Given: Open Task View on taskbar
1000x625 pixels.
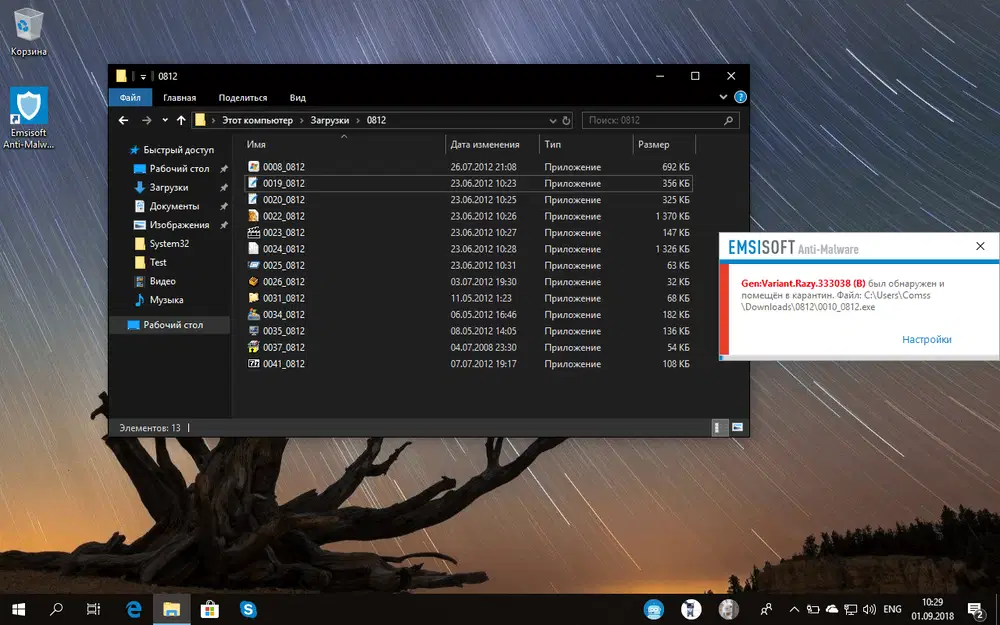Looking at the screenshot, I should coord(93,610).
